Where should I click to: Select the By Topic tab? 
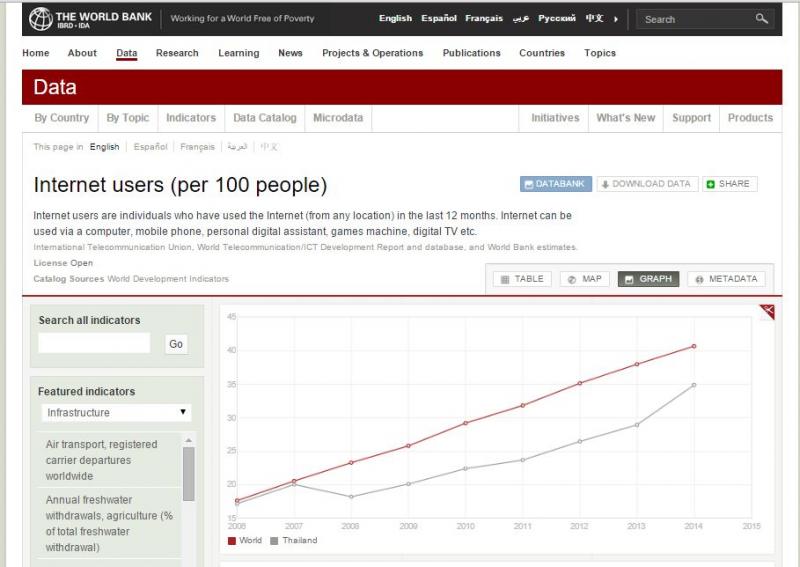tap(128, 118)
